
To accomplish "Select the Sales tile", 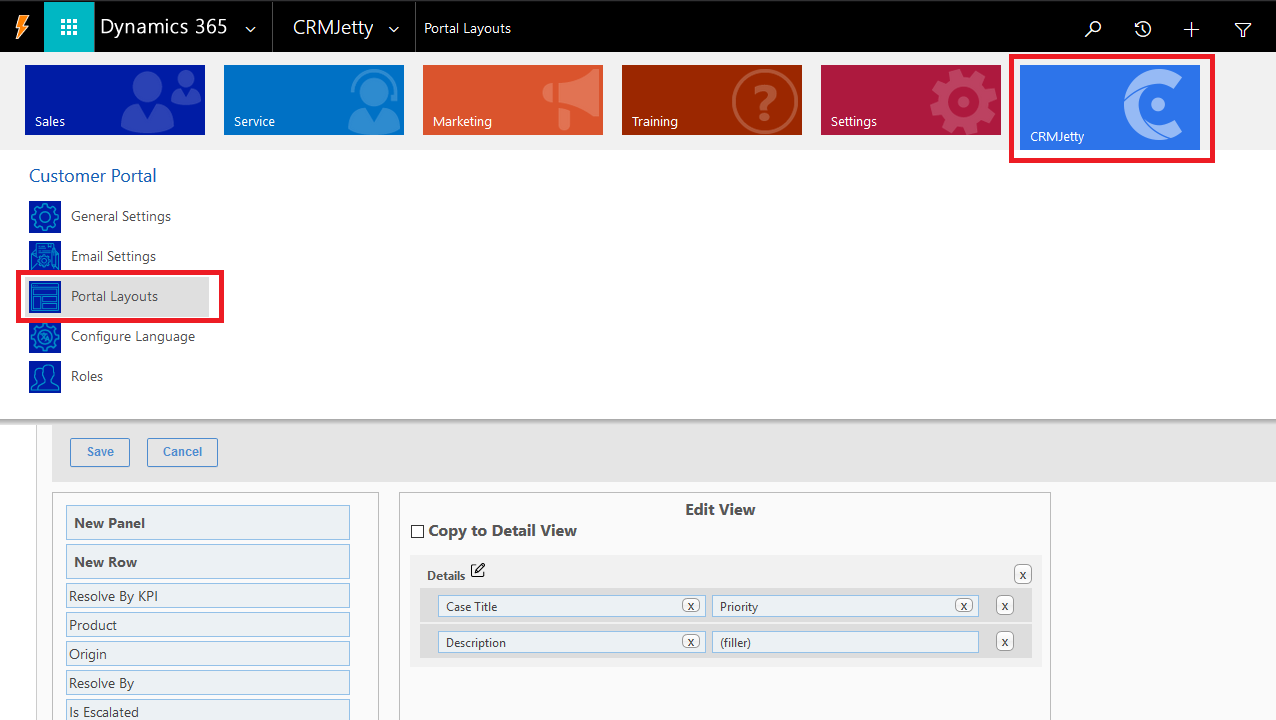I will click(x=115, y=100).
